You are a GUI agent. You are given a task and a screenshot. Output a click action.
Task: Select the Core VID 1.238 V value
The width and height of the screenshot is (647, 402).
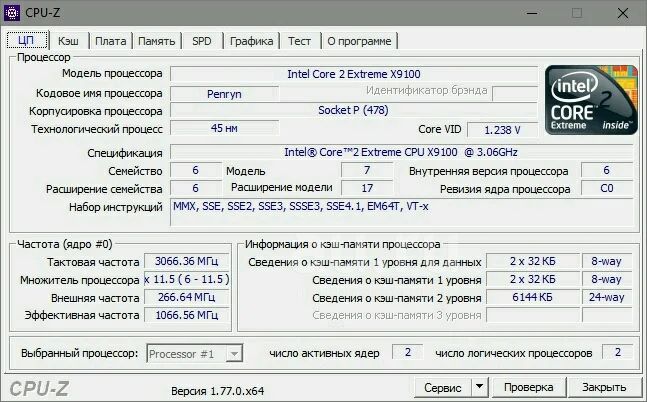coord(502,130)
